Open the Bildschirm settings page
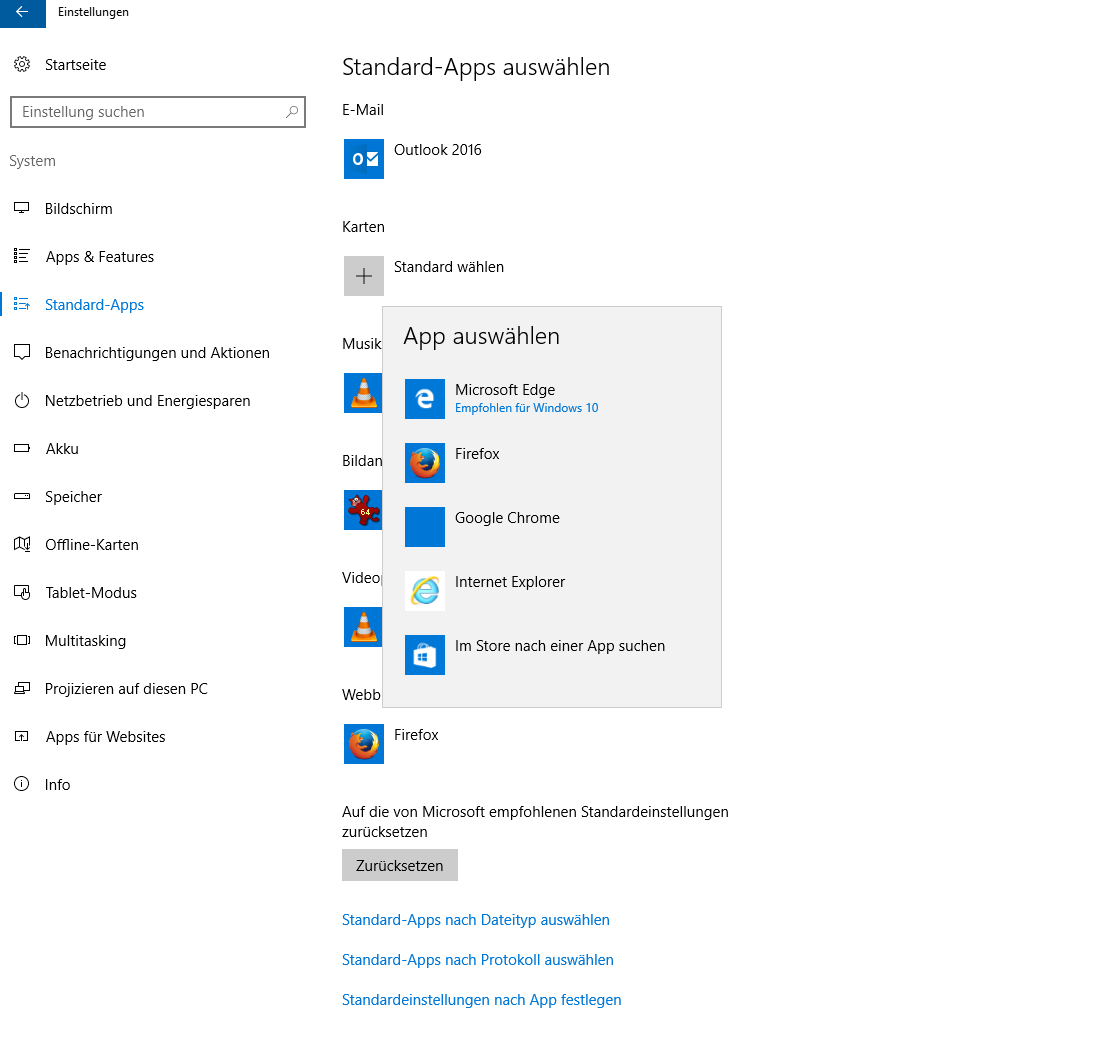The image size is (1099, 1046). point(78,209)
